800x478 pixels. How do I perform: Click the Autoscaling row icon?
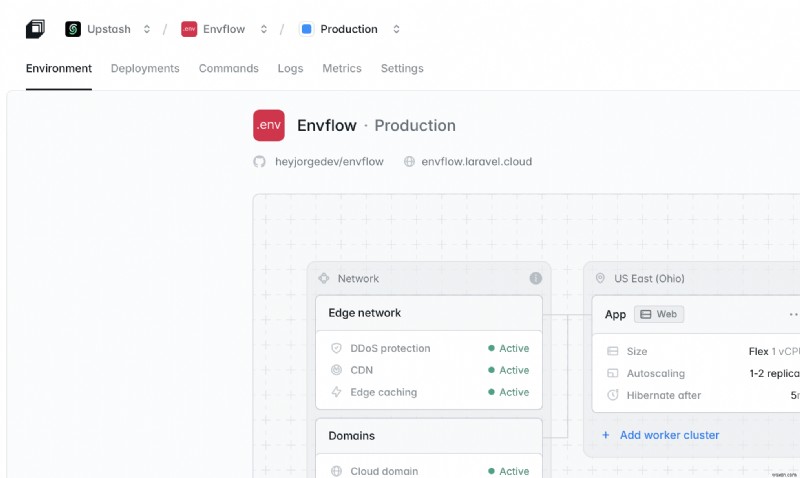613,373
